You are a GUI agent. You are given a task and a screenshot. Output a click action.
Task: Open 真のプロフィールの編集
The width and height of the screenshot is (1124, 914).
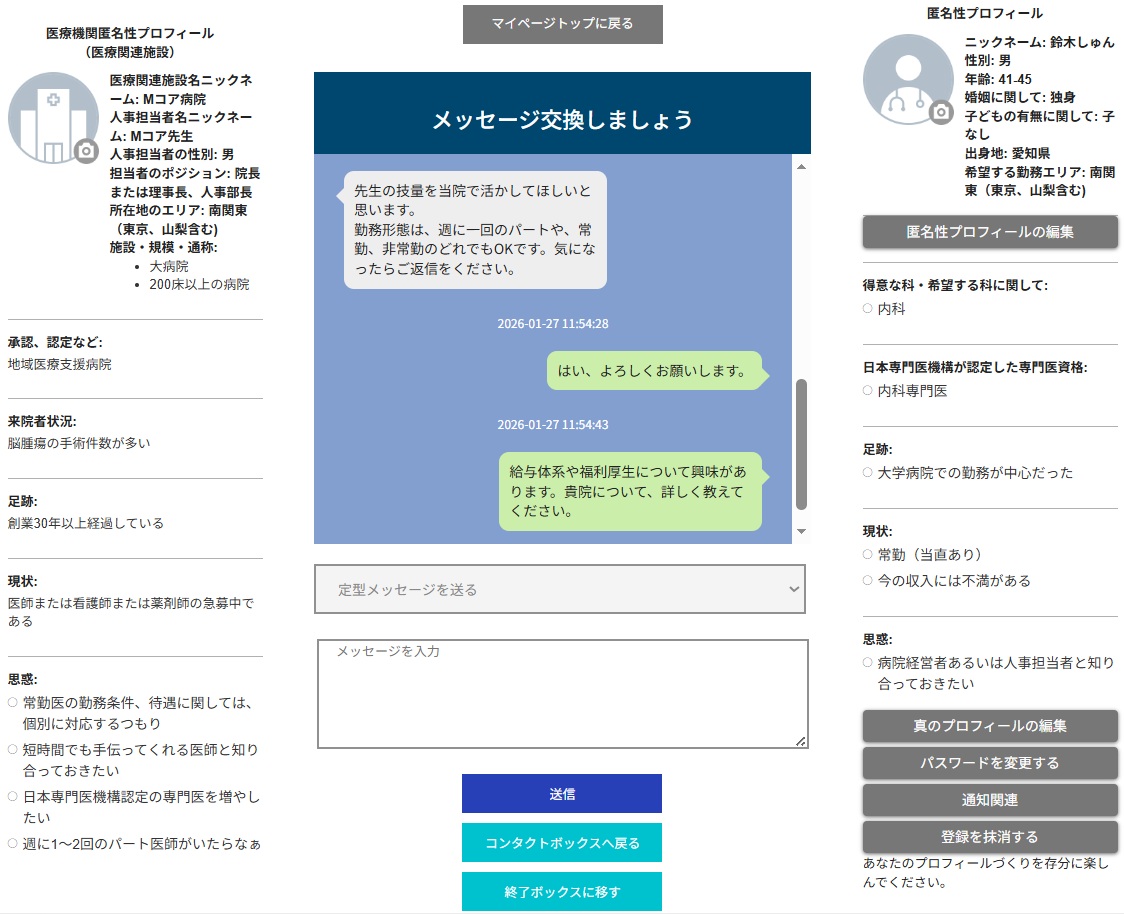[x=989, y=727]
